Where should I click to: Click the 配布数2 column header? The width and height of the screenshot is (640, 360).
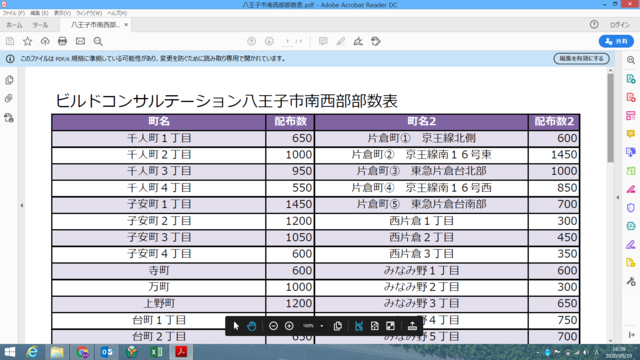point(554,121)
